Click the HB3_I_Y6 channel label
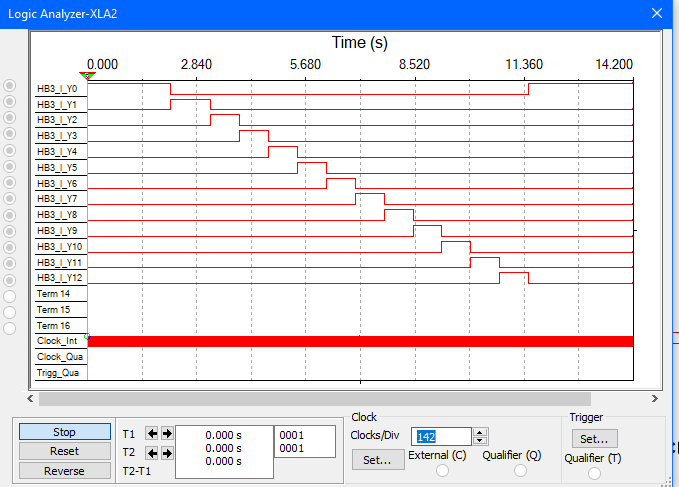 (x=57, y=184)
